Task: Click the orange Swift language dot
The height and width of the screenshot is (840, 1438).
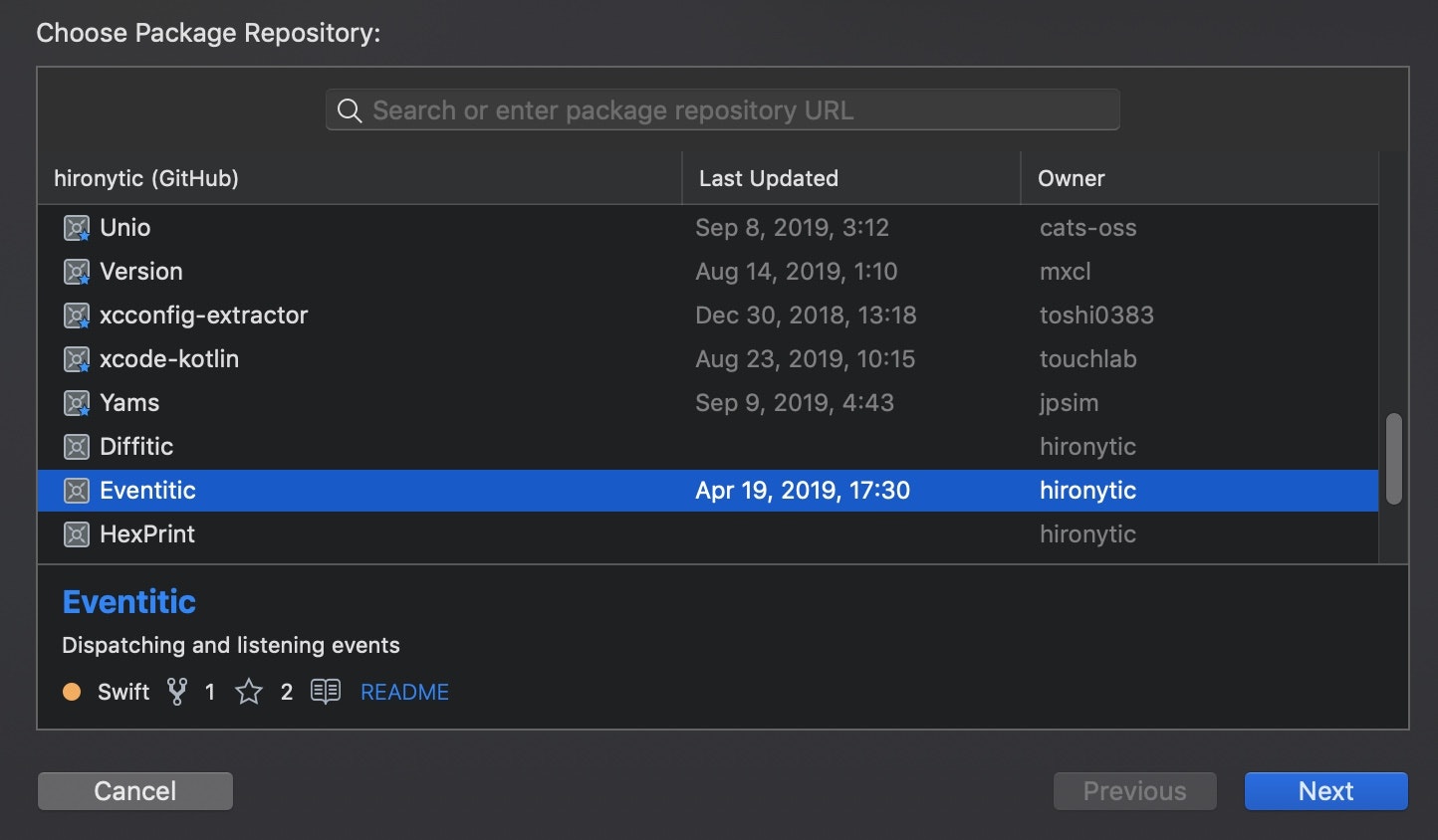Action: click(x=72, y=692)
